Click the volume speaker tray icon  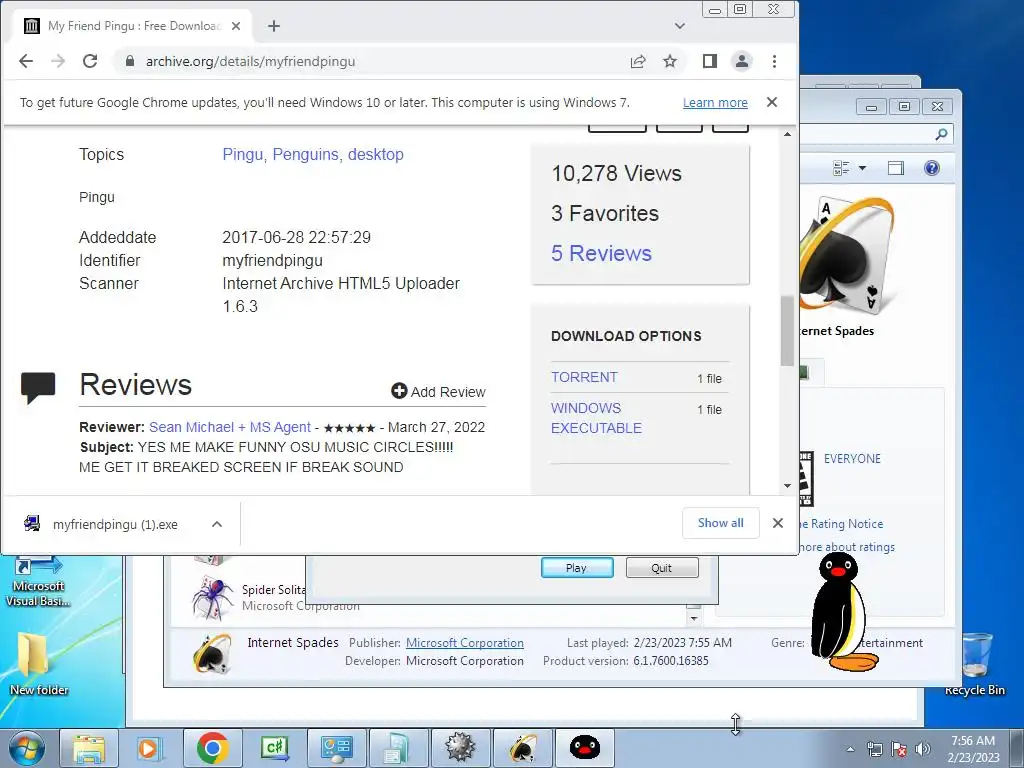tap(923, 750)
